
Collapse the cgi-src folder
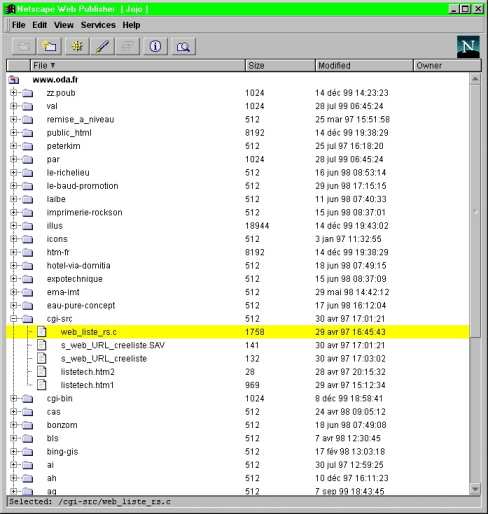(13, 319)
